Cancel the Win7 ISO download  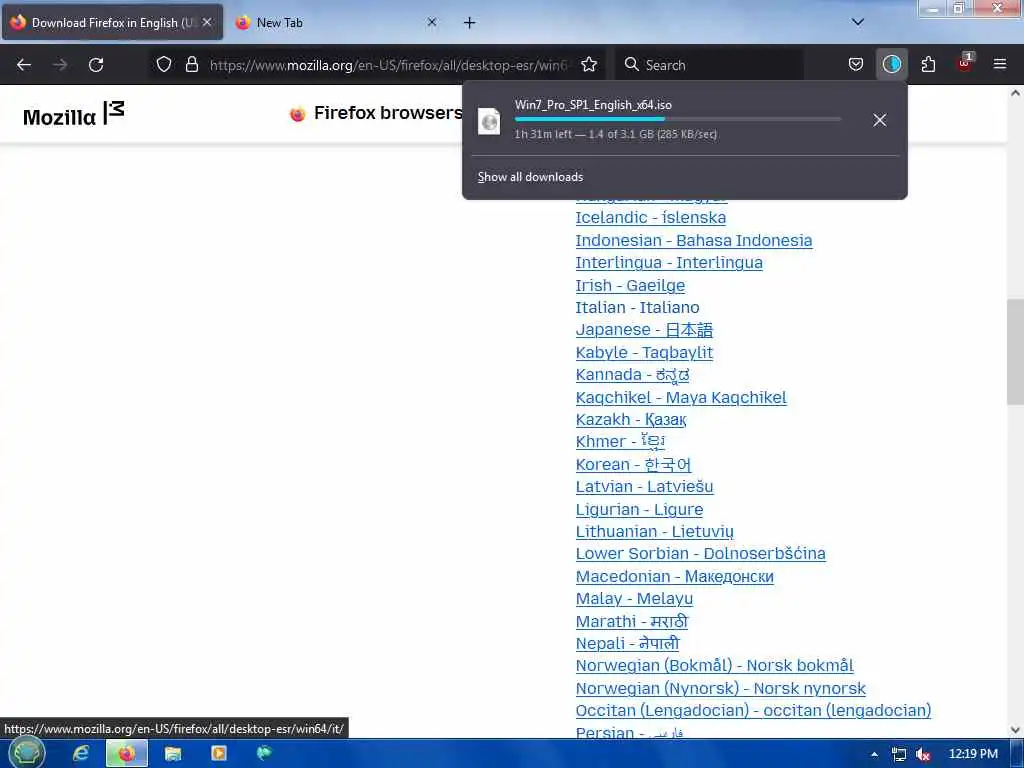880,120
